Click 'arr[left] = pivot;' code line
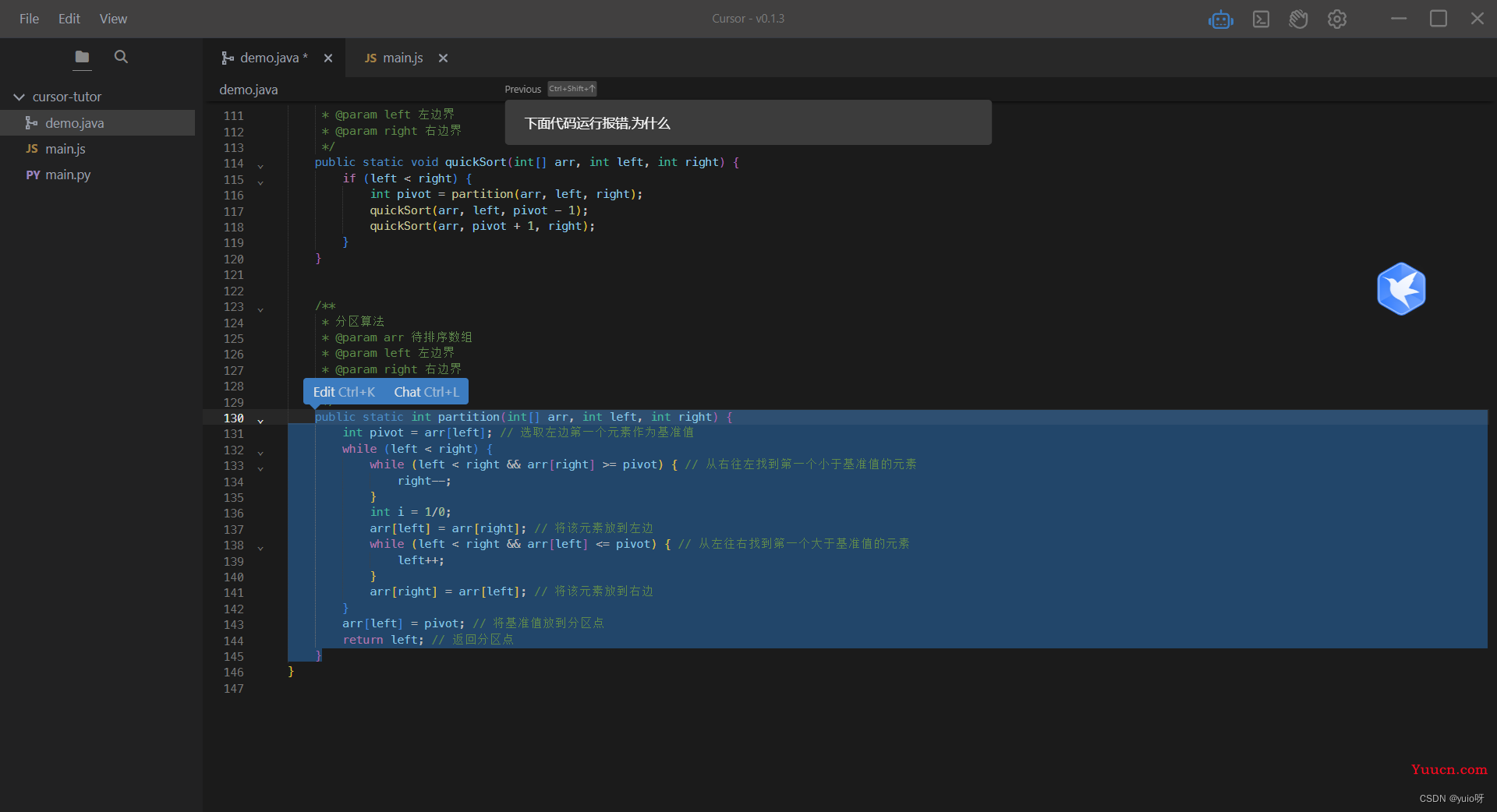This screenshot has height=812, width=1497. click(x=403, y=623)
